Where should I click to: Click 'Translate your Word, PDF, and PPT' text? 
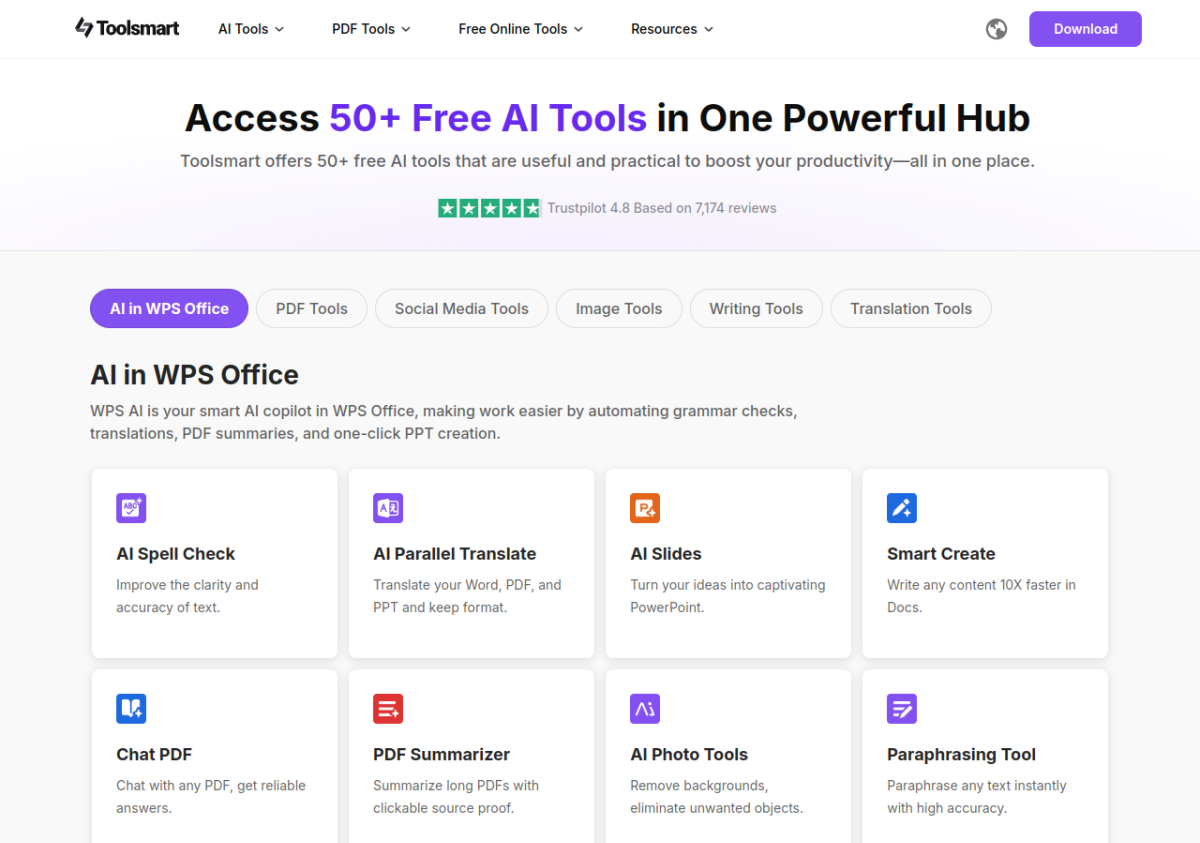(x=467, y=596)
